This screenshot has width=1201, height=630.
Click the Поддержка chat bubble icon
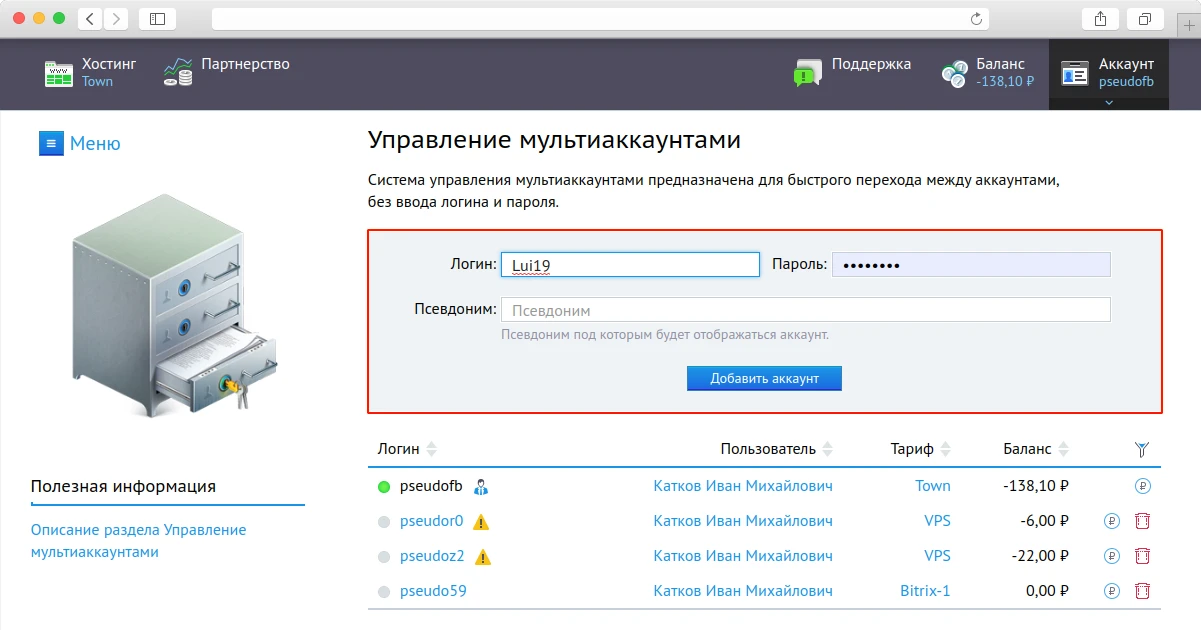coord(806,71)
